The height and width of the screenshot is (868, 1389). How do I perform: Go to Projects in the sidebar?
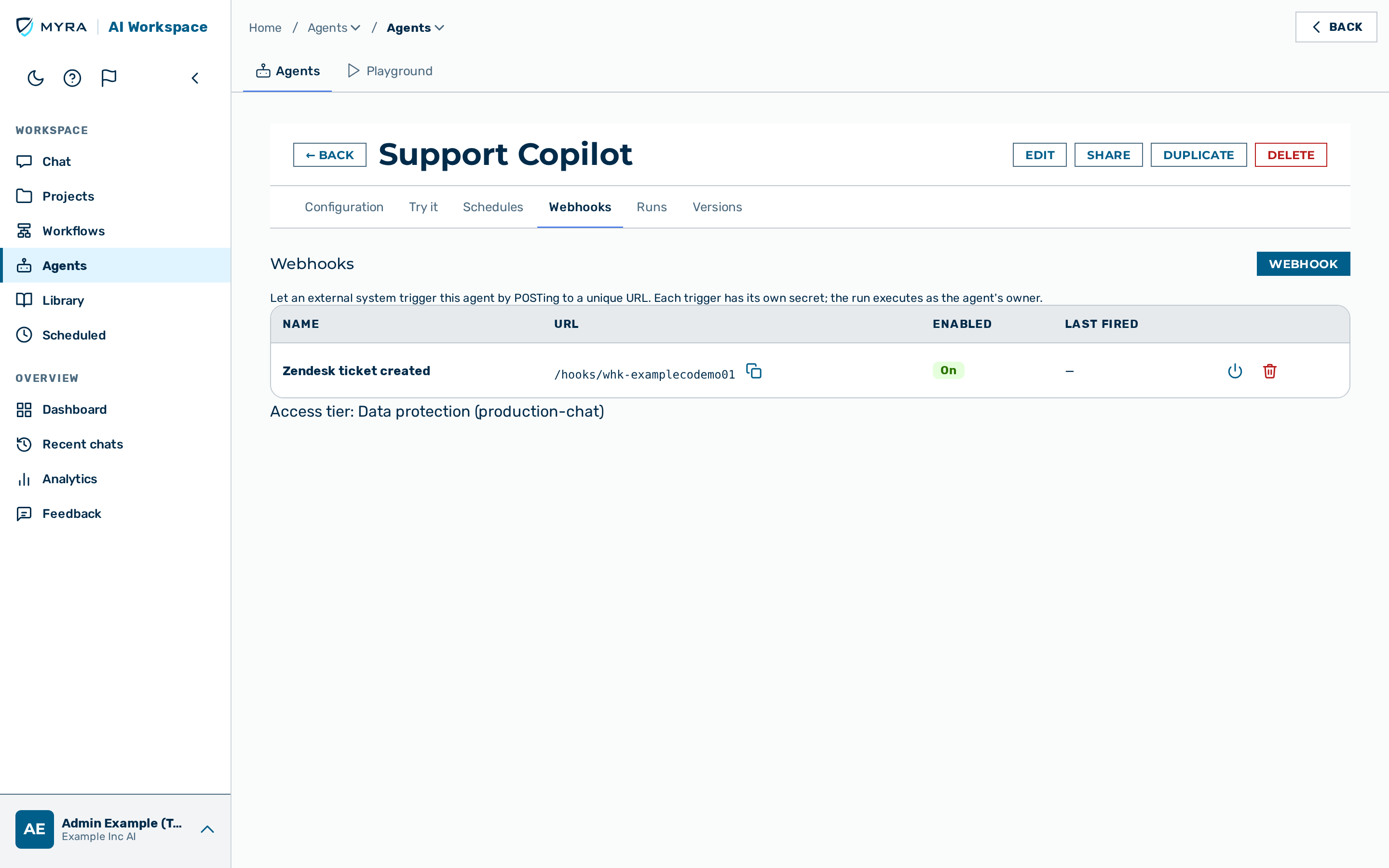115,196
